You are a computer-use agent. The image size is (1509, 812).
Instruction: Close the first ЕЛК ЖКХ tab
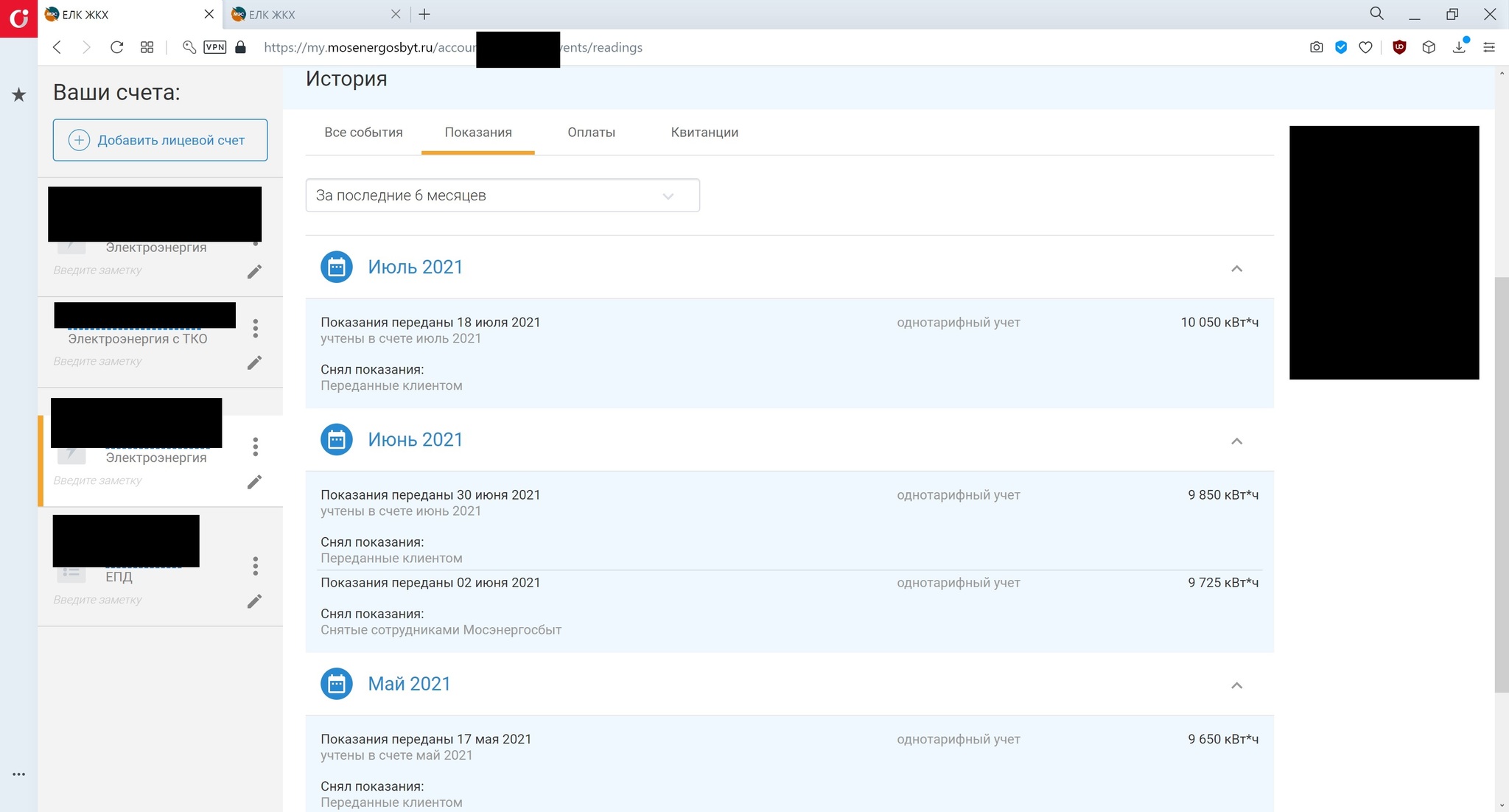(x=209, y=14)
